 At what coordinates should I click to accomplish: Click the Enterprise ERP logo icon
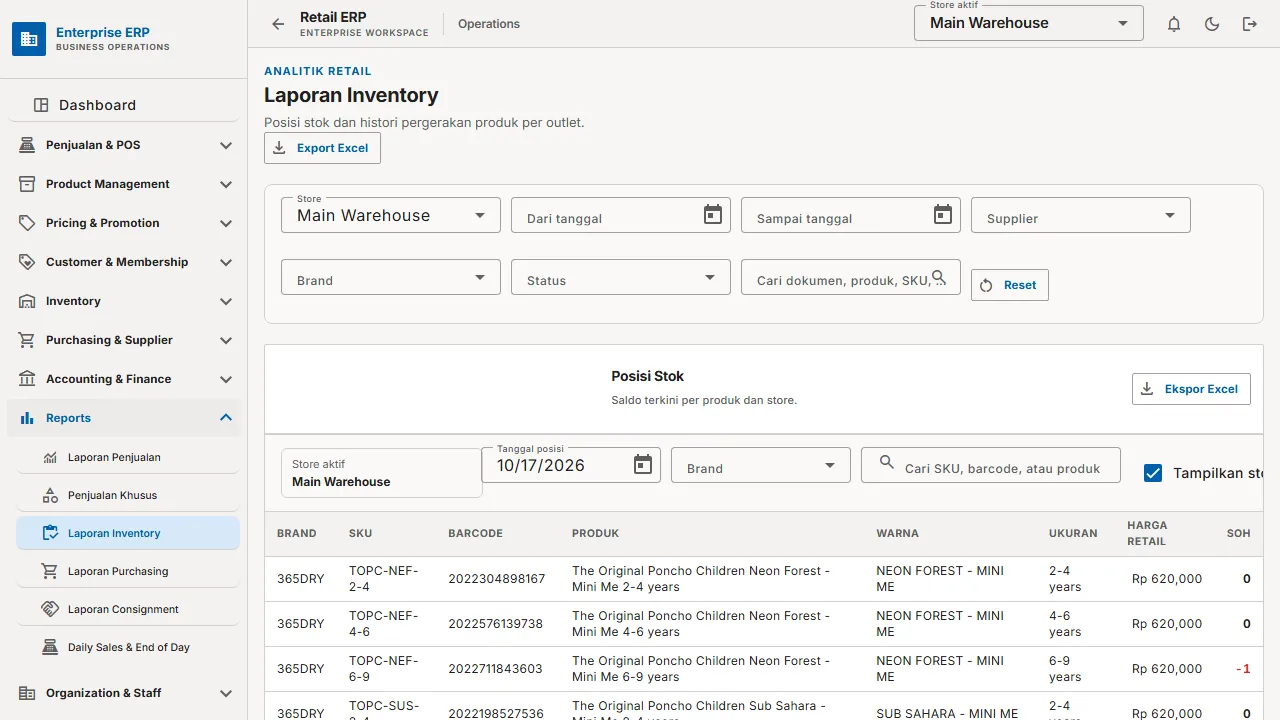[x=29, y=39]
